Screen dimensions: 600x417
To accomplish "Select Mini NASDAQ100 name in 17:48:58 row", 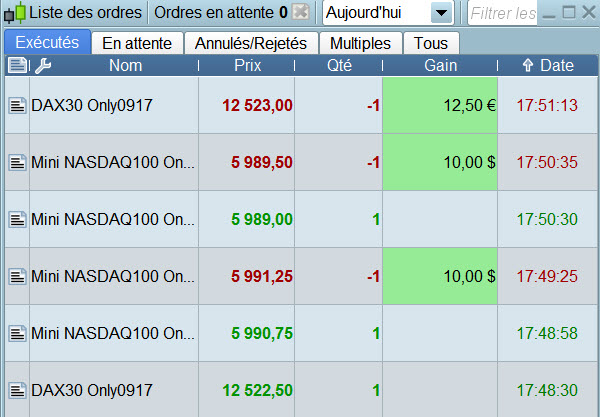I will [113, 333].
